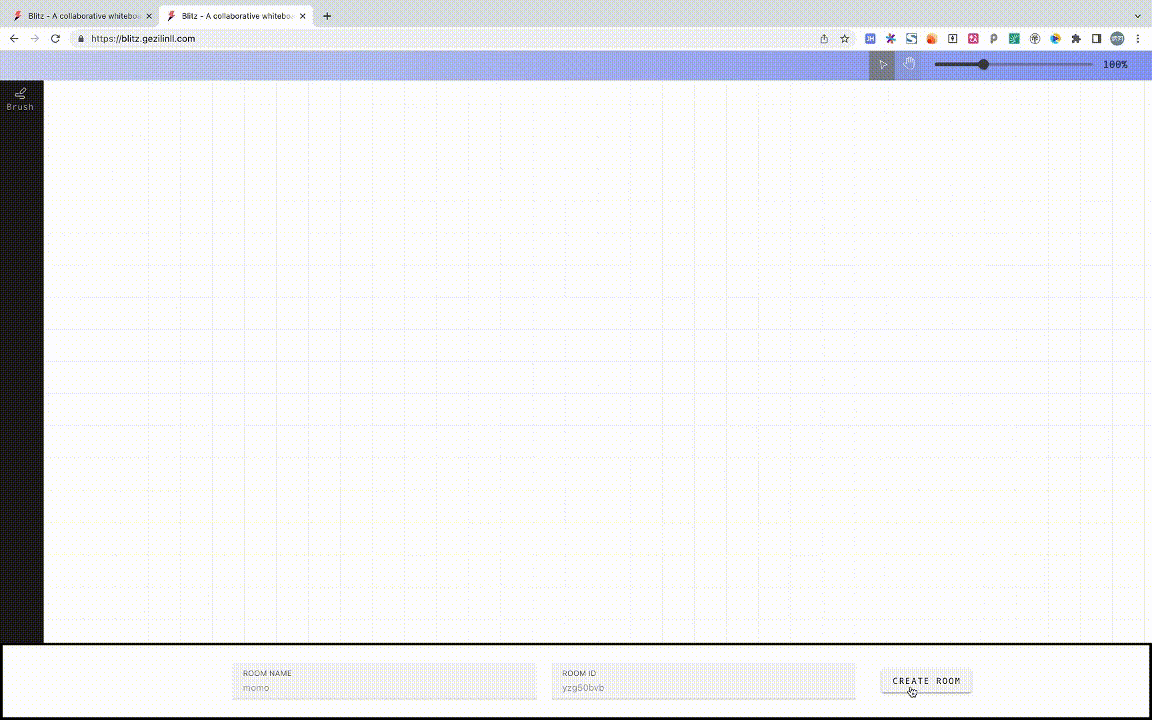This screenshot has height=720, width=1152.
Task: Focus the Room ID input field
Action: click(703, 681)
